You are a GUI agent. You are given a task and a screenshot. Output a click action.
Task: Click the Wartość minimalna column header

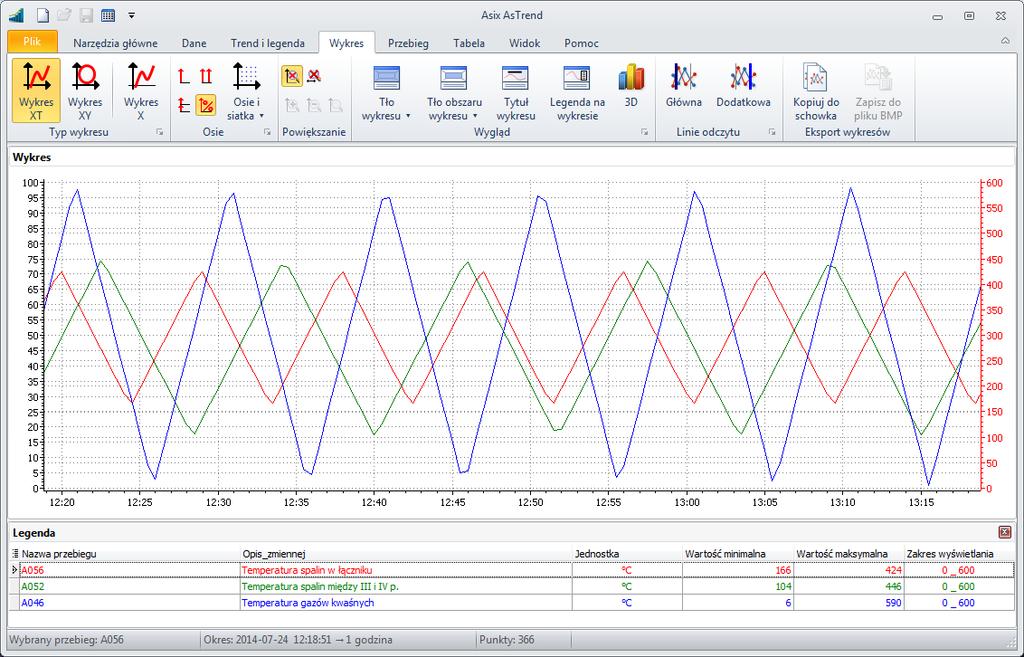pyautogui.click(x=738, y=554)
